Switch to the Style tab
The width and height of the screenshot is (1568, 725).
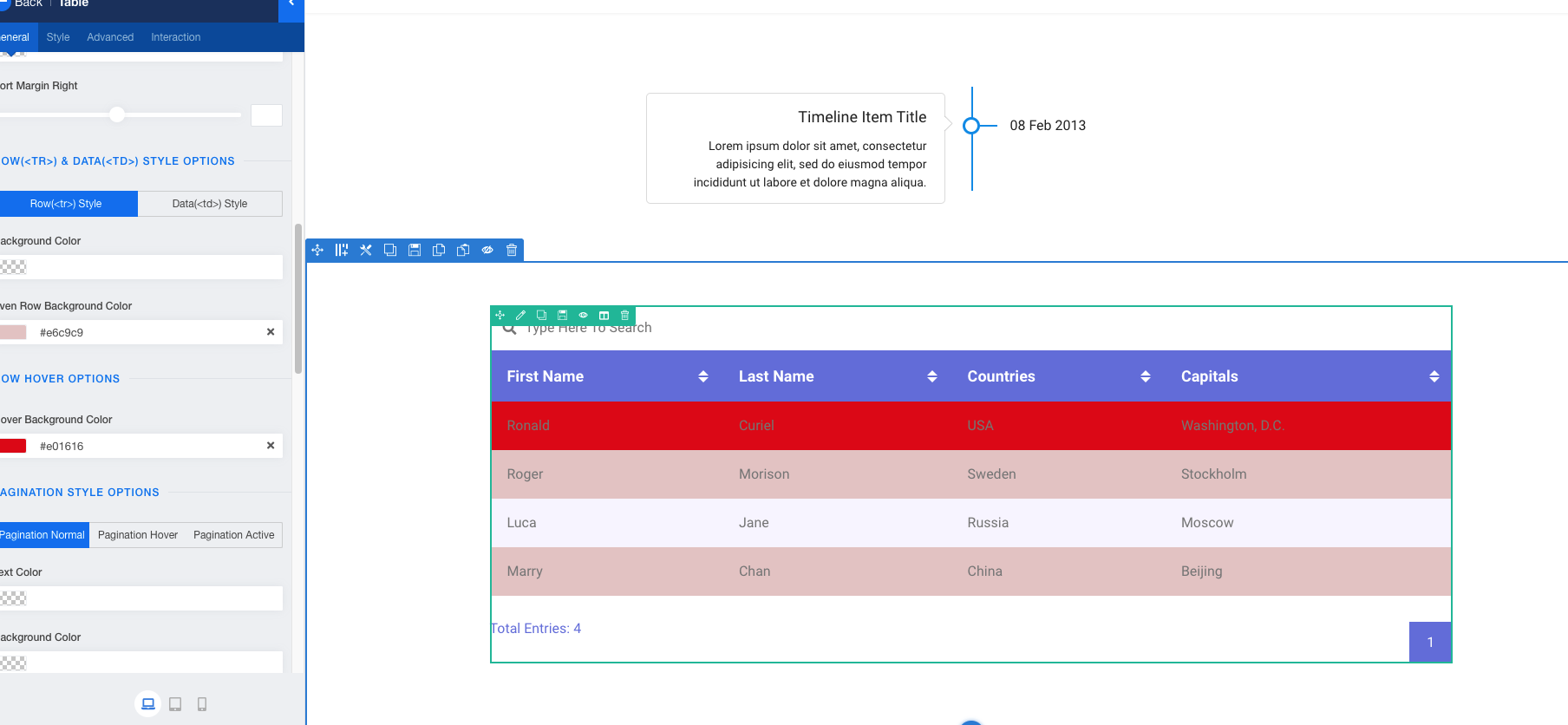click(58, 37)
